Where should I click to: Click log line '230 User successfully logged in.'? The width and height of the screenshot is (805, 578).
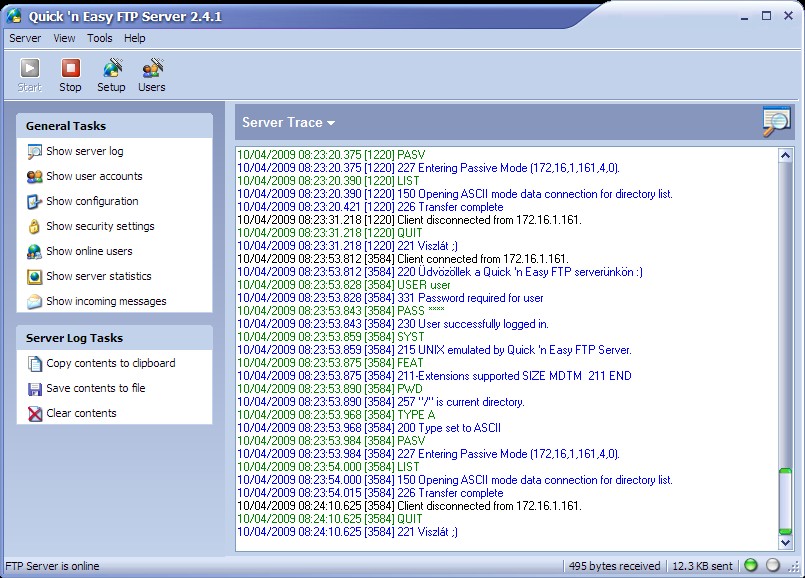point(393,324)
